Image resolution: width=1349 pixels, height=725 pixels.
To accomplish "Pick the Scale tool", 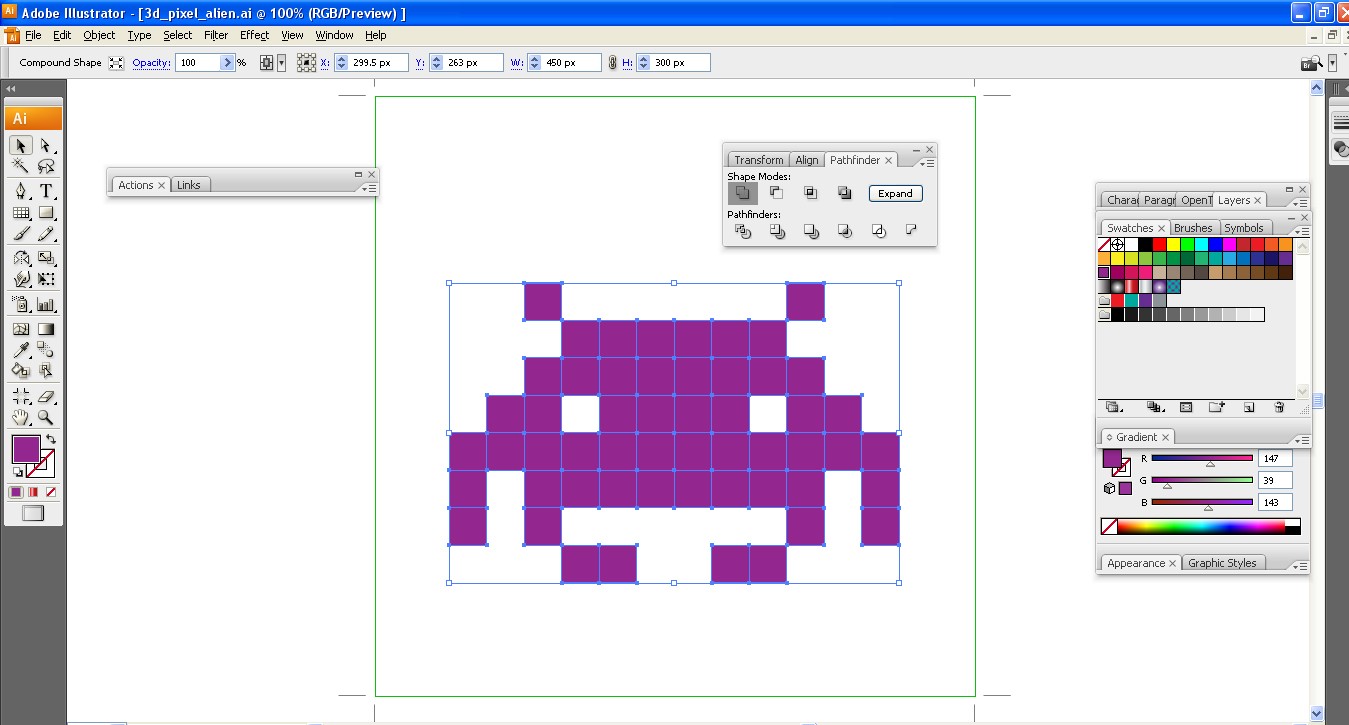I will click(46, 258).
